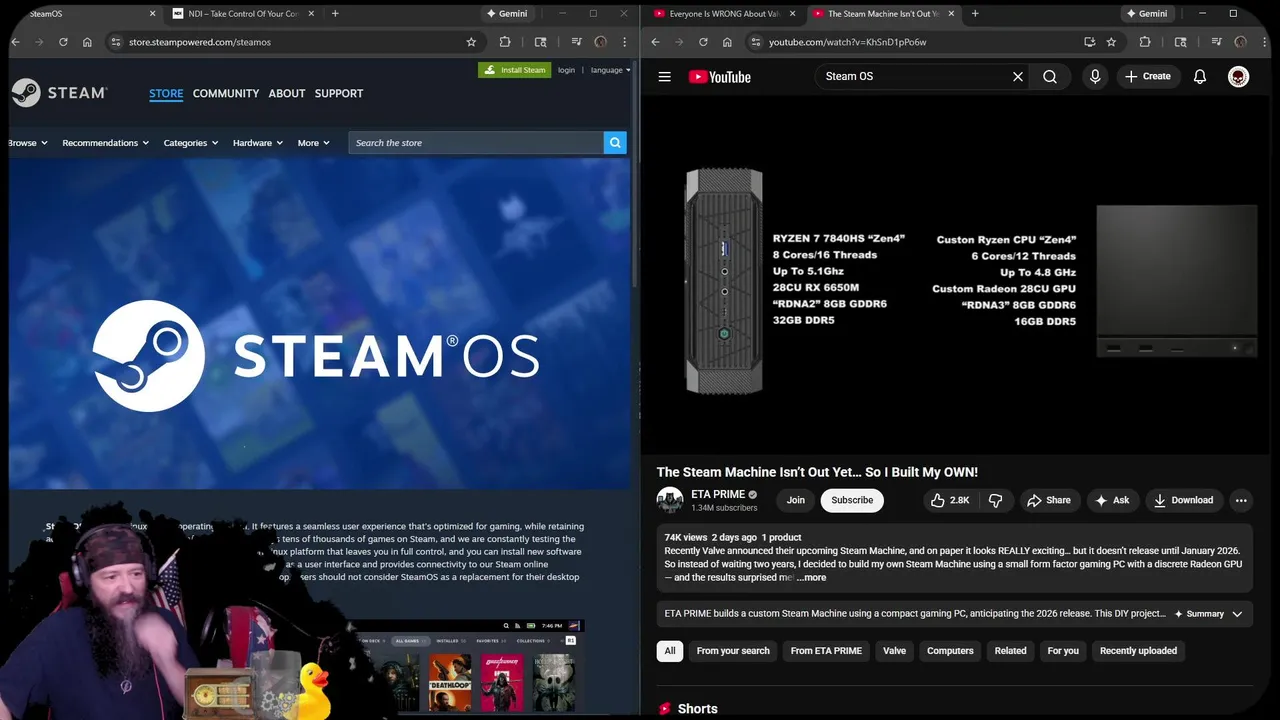
Task: Go back in the YouTube browser window
Action: 655,42
